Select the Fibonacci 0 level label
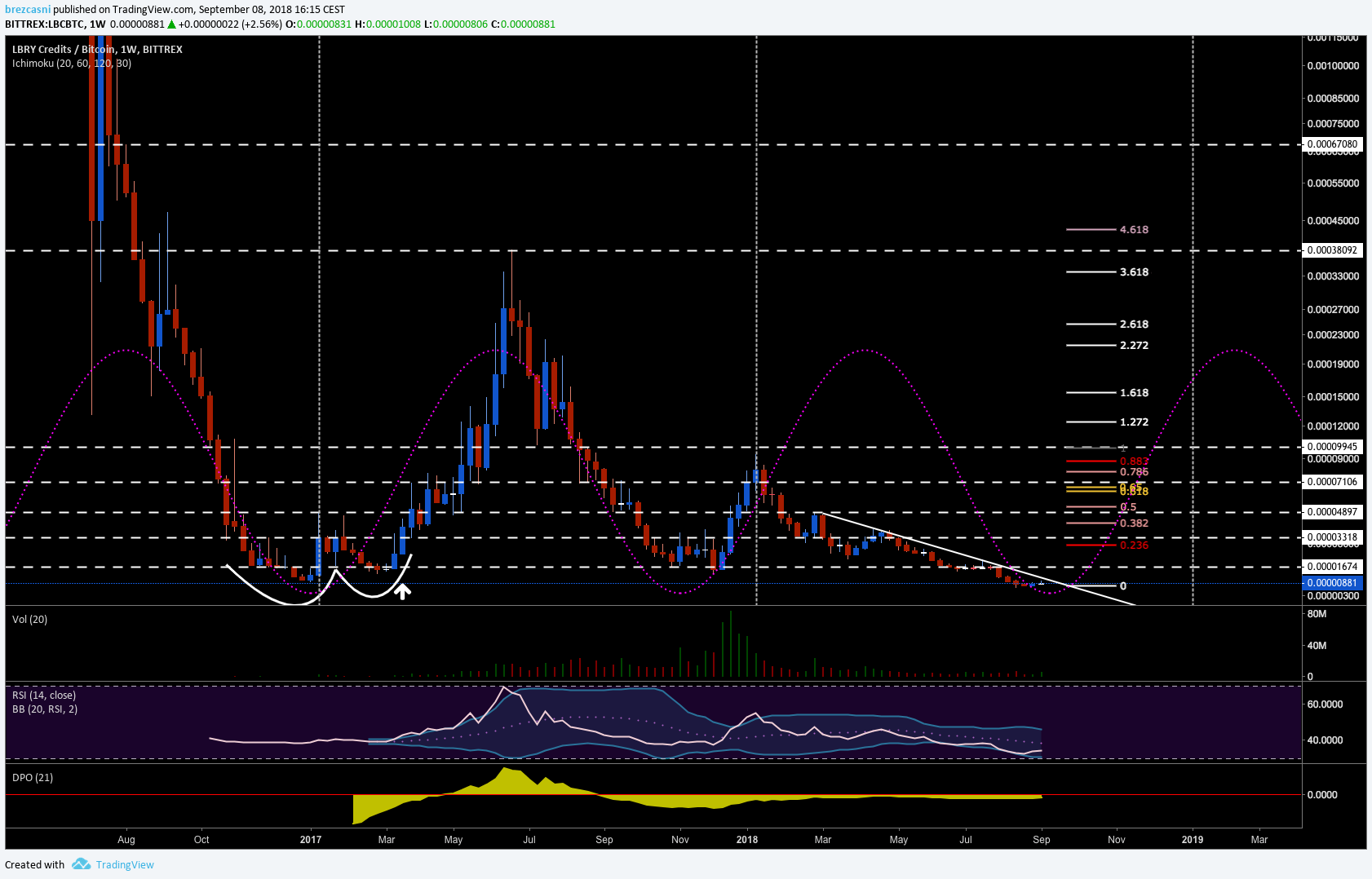The image size is (1372, 879). point(1123,586)
